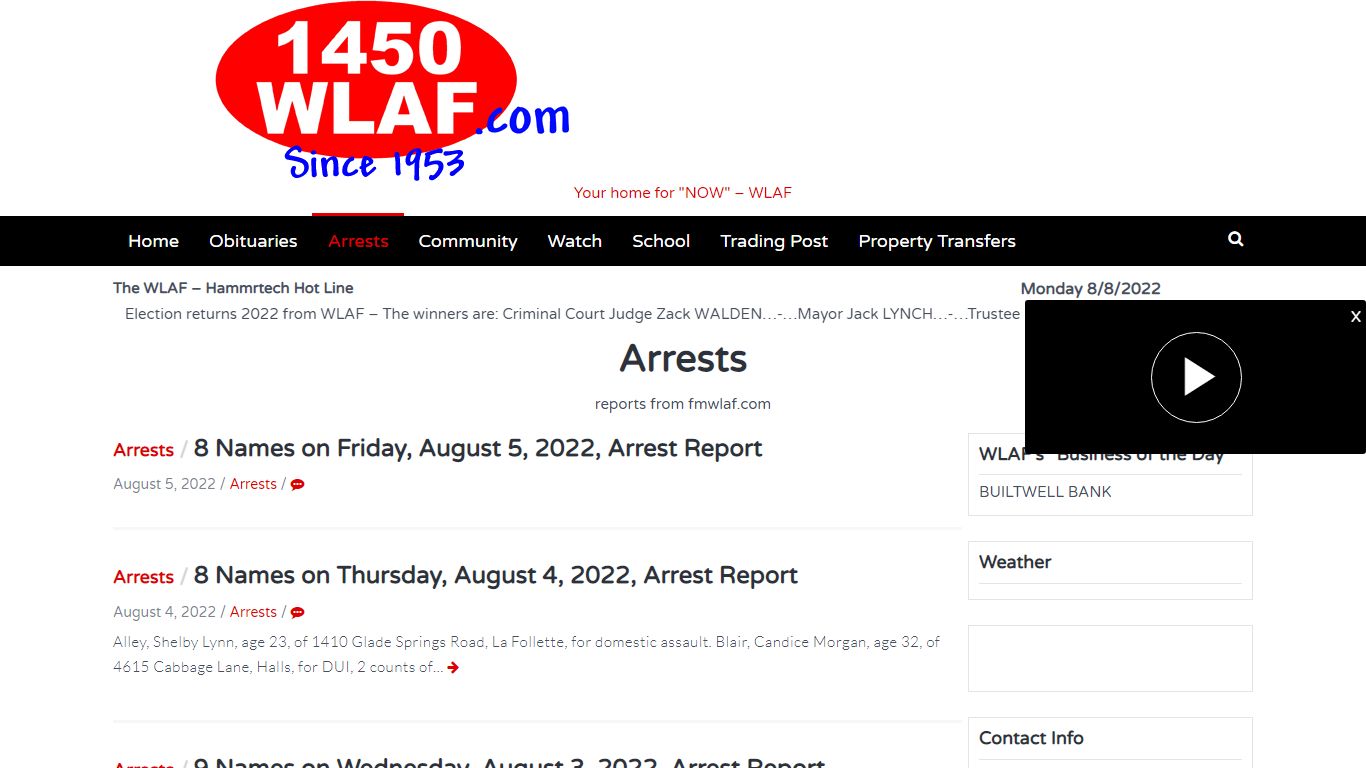Click the WLAF – Hammrtech Hot Line heading
Screen dimensions: 1366x768
tap(233, 288)
